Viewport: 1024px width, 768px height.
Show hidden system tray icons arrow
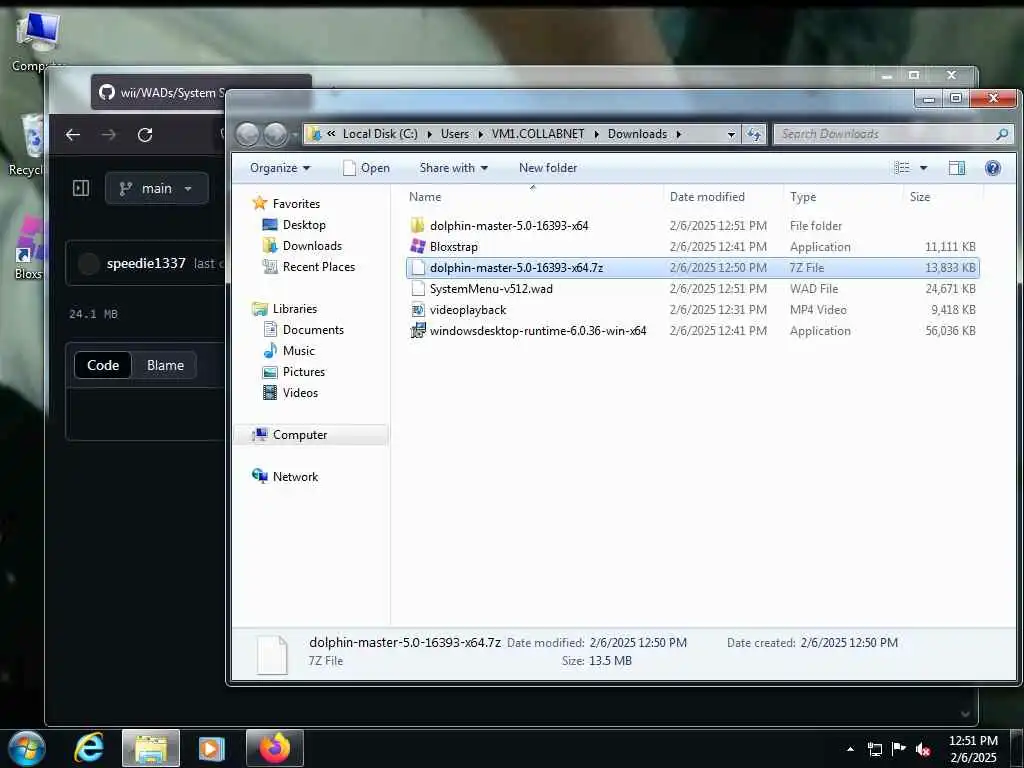pyautogui.click(x=850, y=749)
